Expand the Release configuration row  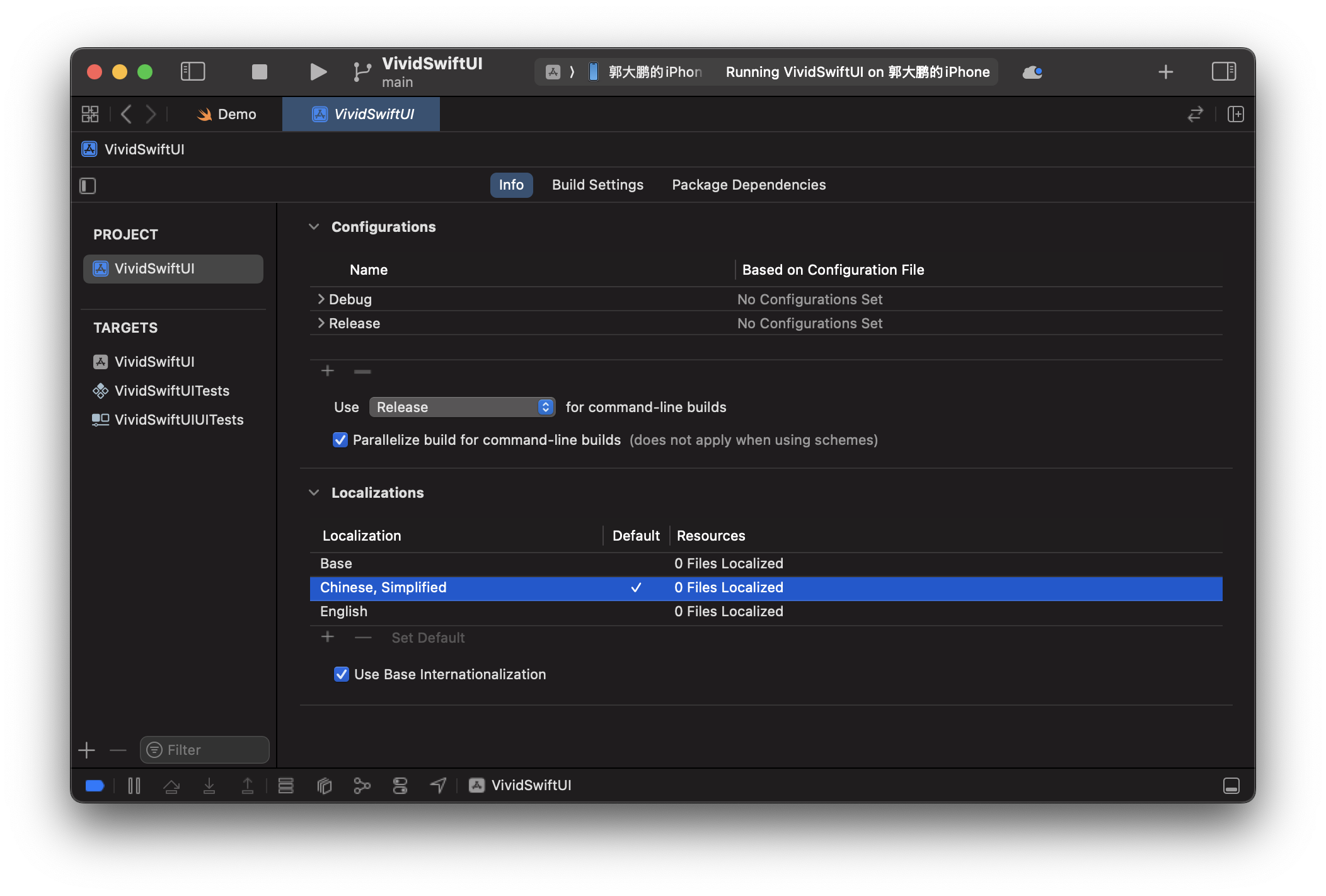pyautogui.click(x=321, y=323)
